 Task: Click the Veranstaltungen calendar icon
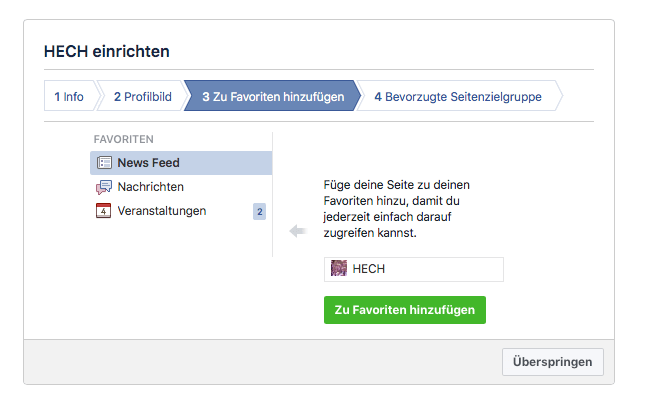tap(103, 211)
